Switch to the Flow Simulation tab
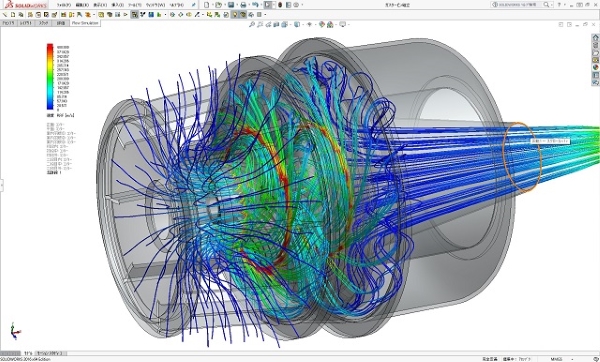 point(85,23)
